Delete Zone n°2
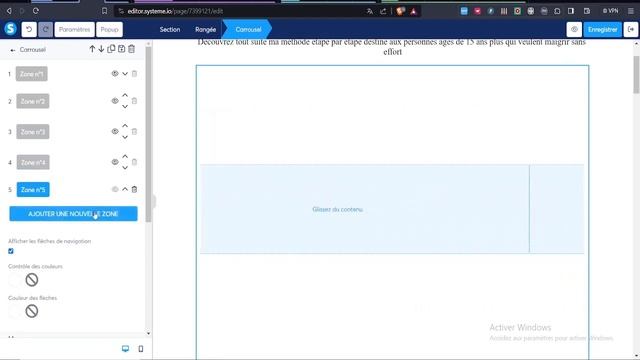The height and width of the screenshot is (360, 640). click(134, 101)
